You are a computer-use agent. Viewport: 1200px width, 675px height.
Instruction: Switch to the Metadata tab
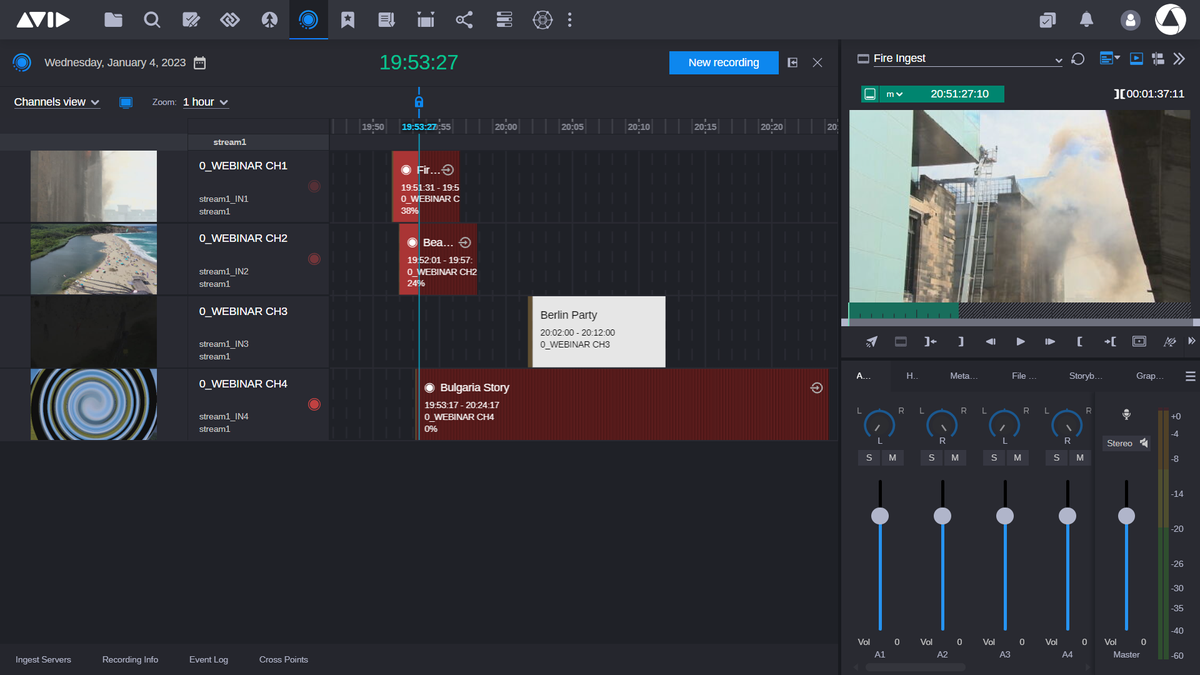(x=963, y=375)
